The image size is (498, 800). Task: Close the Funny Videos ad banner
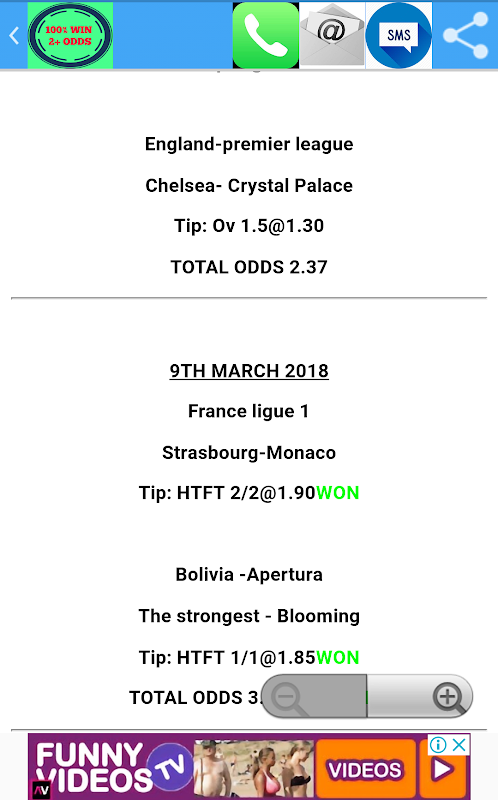(459, 745)
